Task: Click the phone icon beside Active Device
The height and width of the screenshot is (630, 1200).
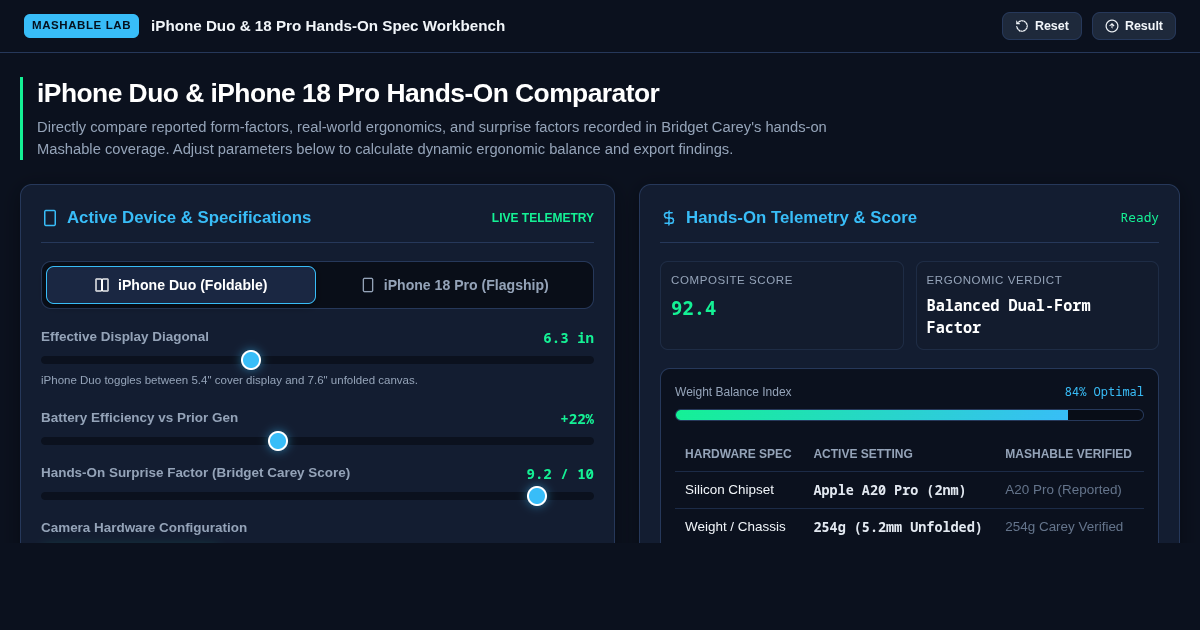Action: click(50, 218)
